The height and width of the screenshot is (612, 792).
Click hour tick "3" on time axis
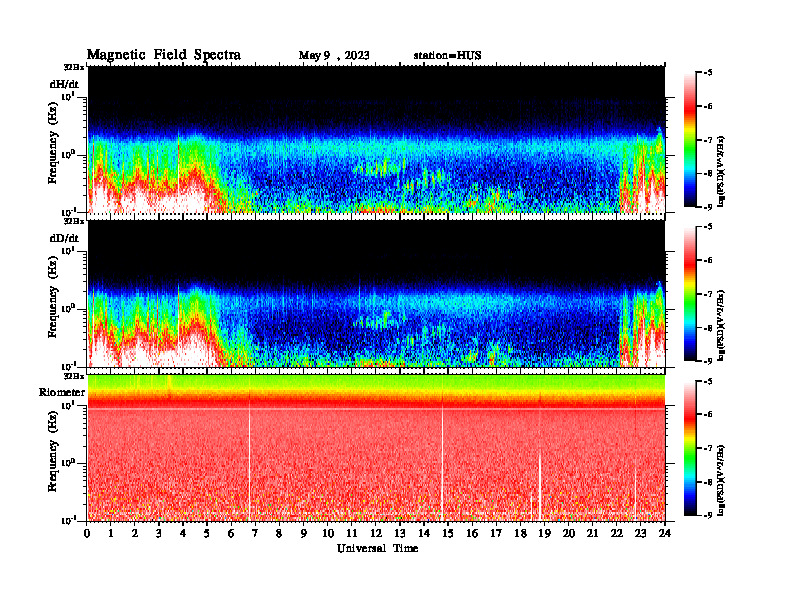point(159,533)
